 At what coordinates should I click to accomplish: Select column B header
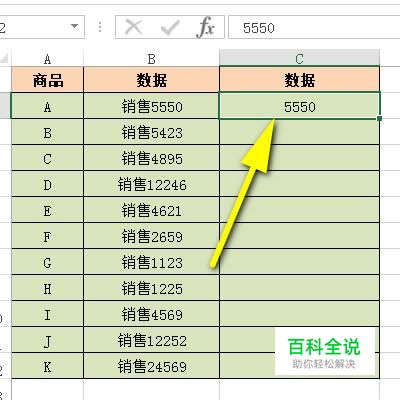151,59
